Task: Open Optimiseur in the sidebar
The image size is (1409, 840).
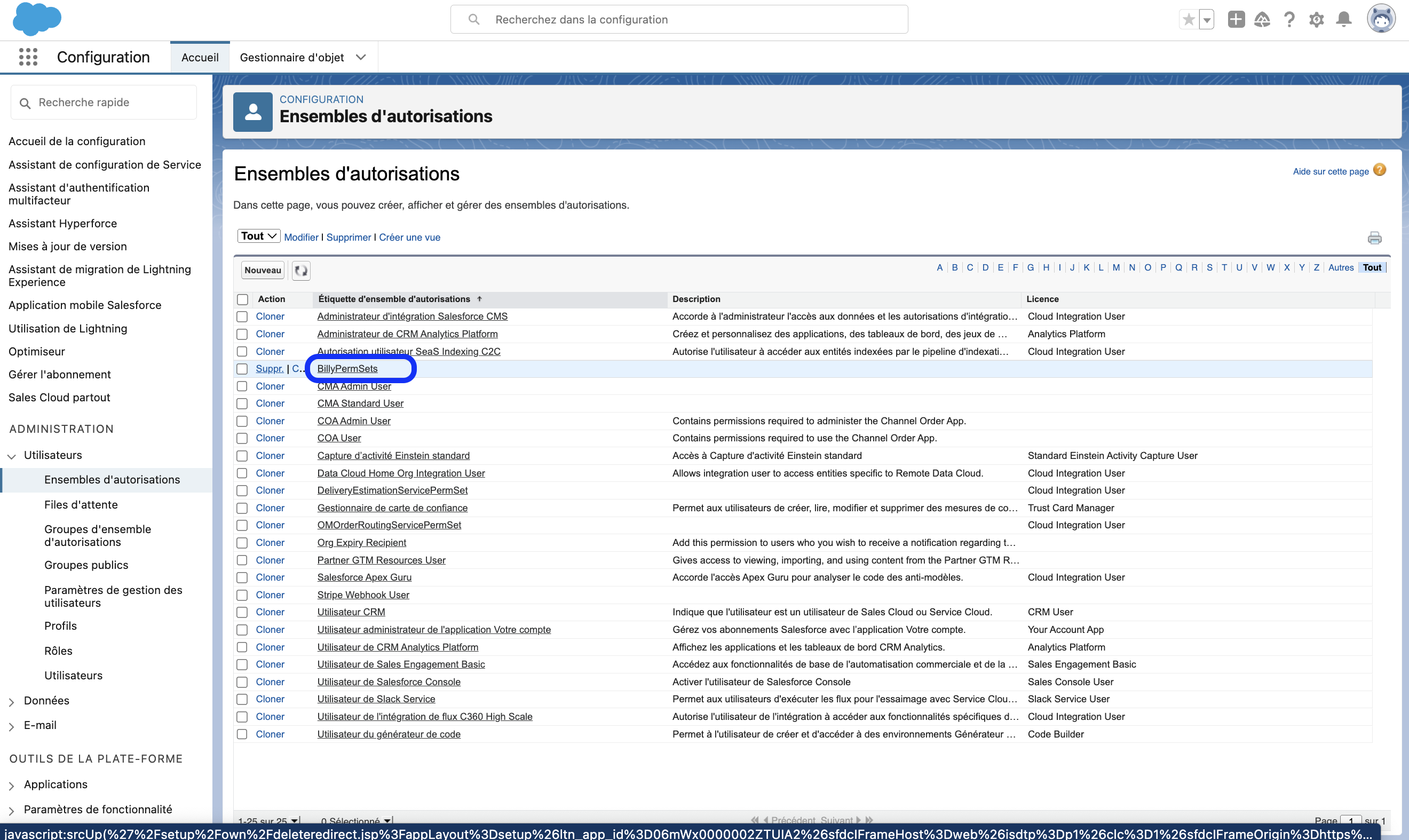Action: (x=37, y=352)
